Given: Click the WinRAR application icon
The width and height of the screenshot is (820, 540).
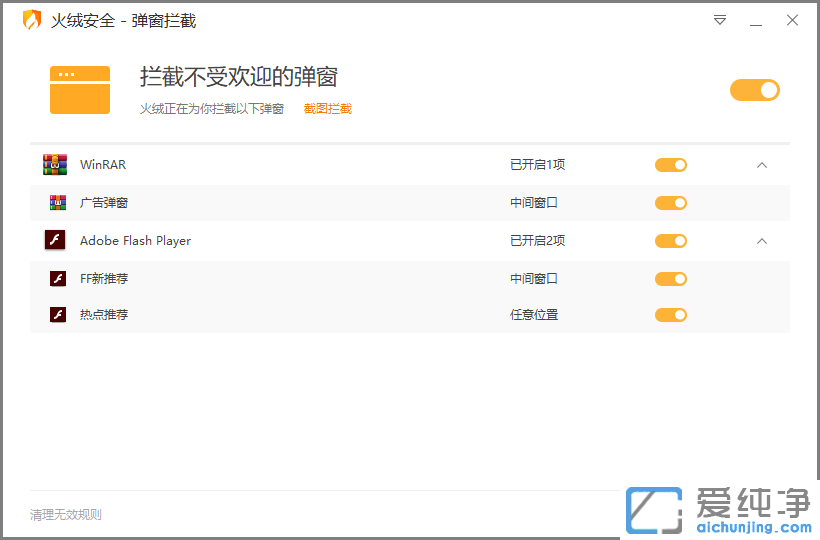Looking at the screenshot, I should [x=55, y=165].
